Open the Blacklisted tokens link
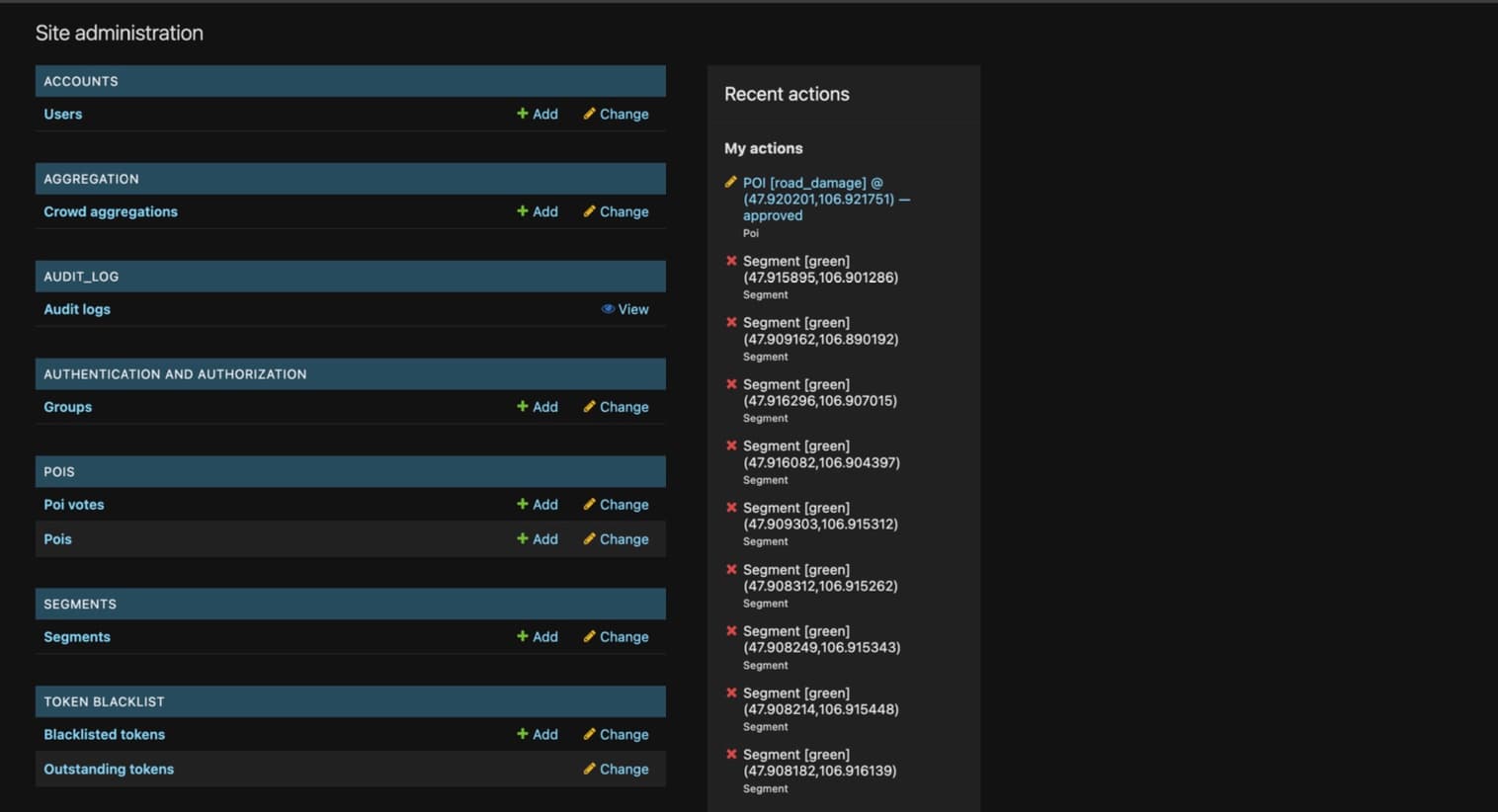1498x812 pixels. (105, 734)
